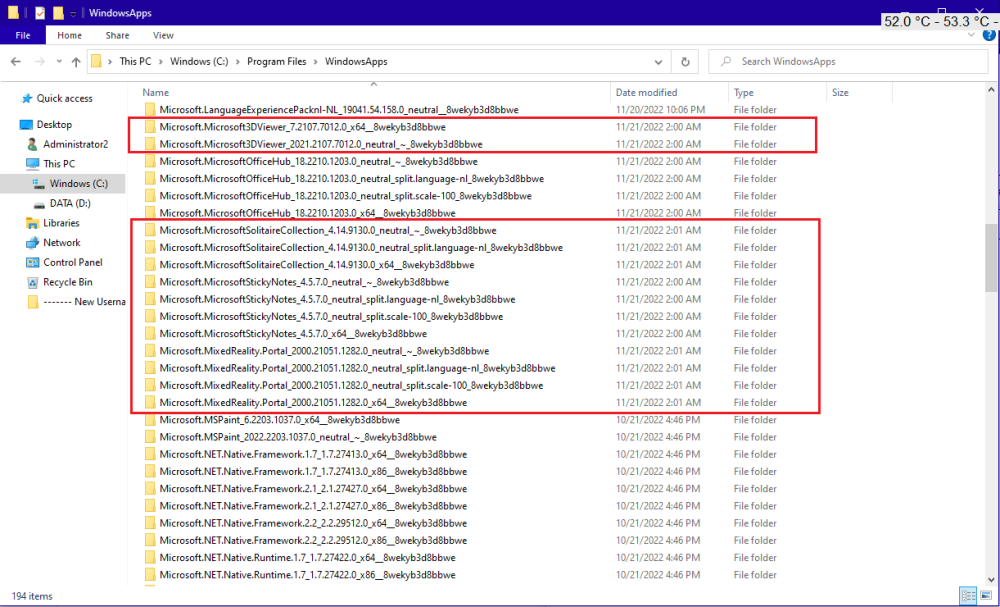Click Properties icon in quick access toolbar

(x=40, y=13)
